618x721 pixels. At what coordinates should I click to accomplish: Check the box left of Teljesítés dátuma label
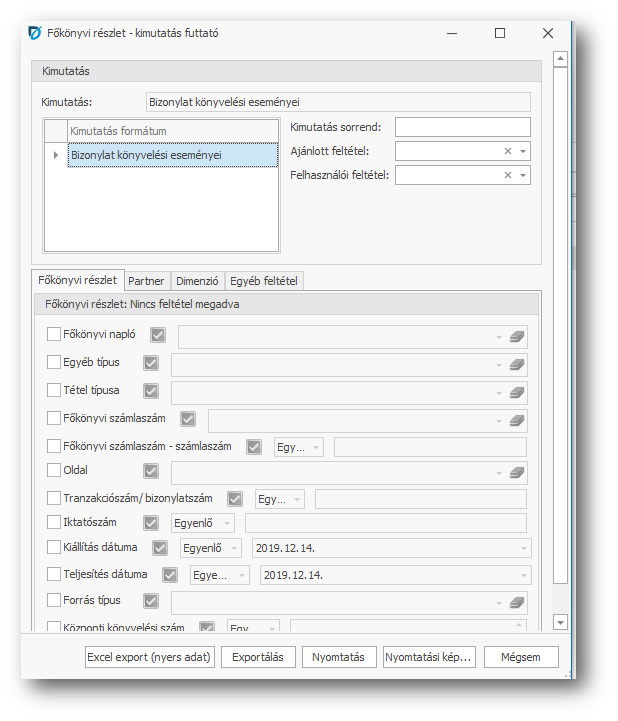54,574
